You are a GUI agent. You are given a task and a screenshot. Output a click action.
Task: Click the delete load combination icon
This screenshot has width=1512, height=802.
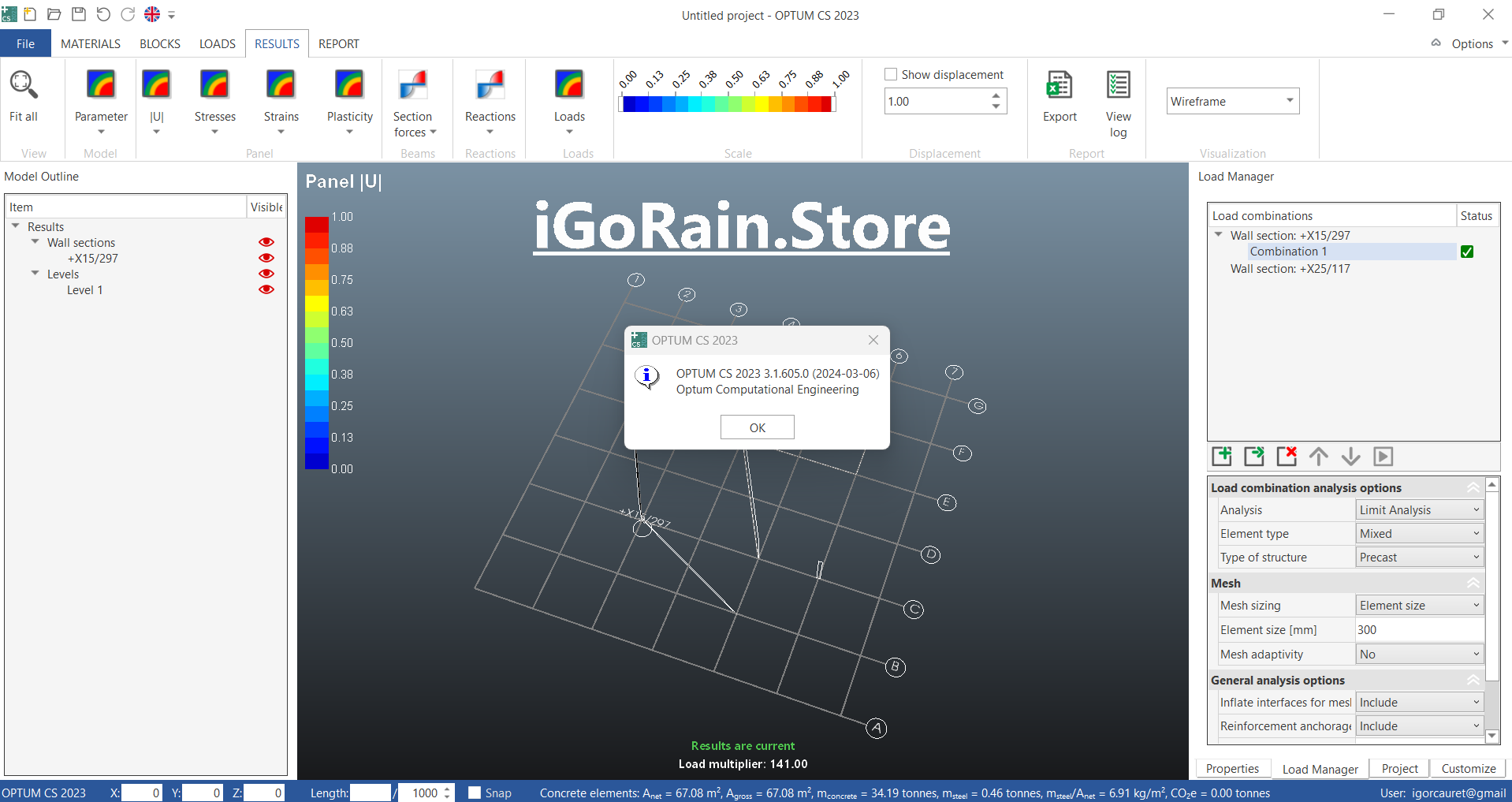1287,457
